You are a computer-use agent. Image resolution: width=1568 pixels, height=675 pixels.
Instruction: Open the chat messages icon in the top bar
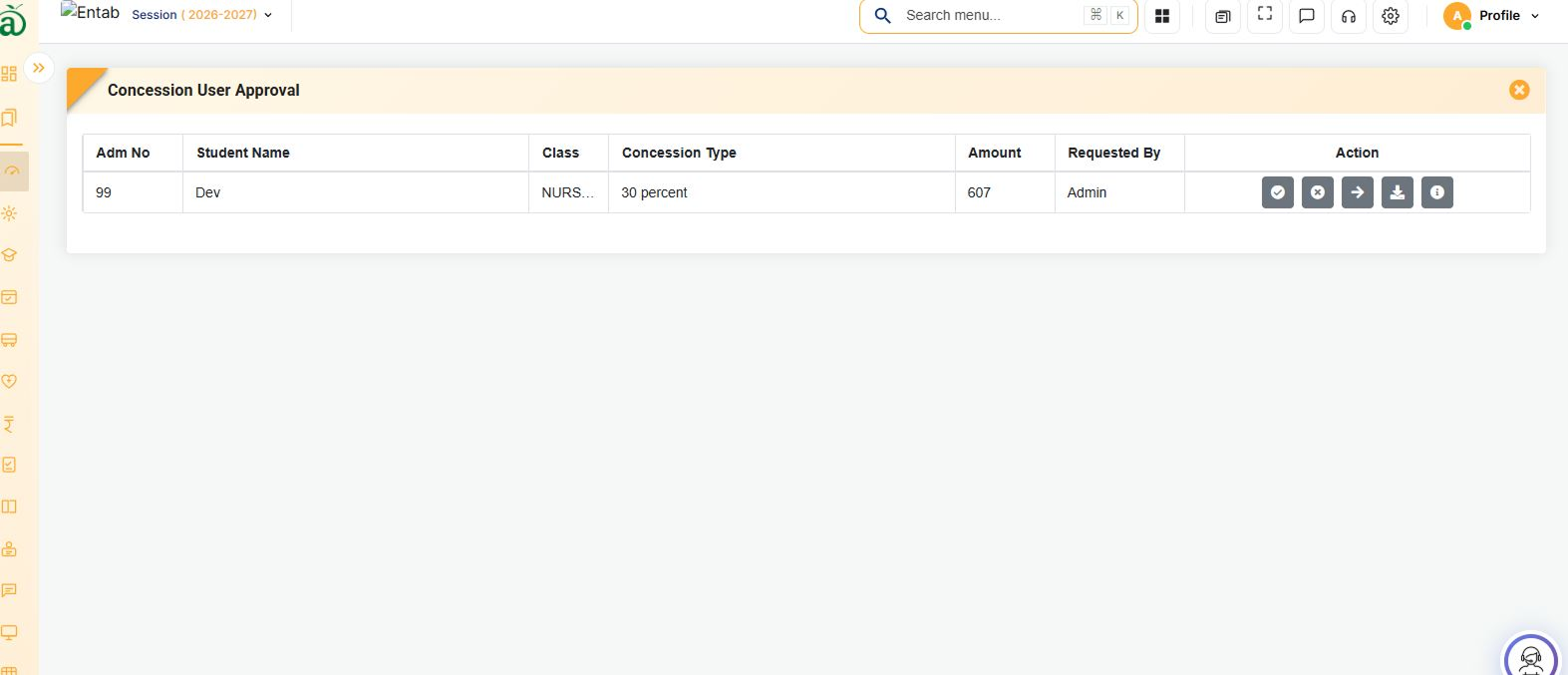(1307, 16)
